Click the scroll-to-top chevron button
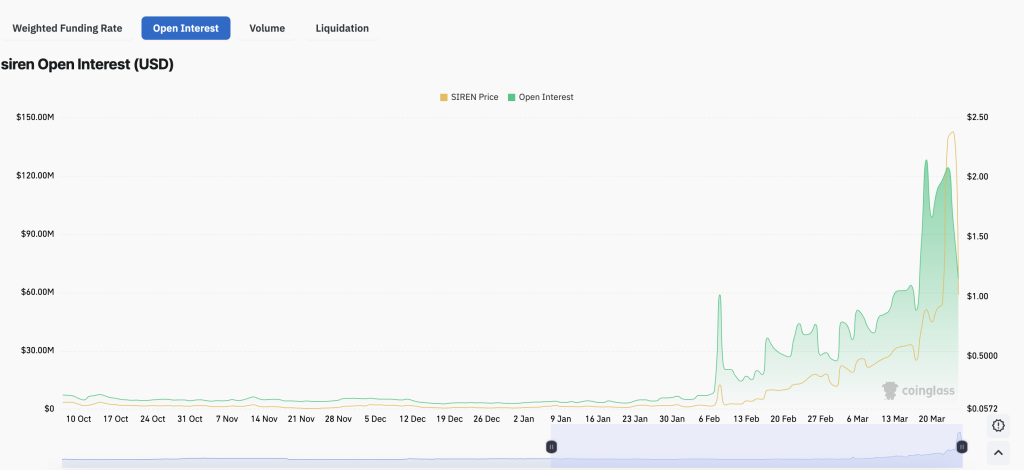 pos(998,453)
